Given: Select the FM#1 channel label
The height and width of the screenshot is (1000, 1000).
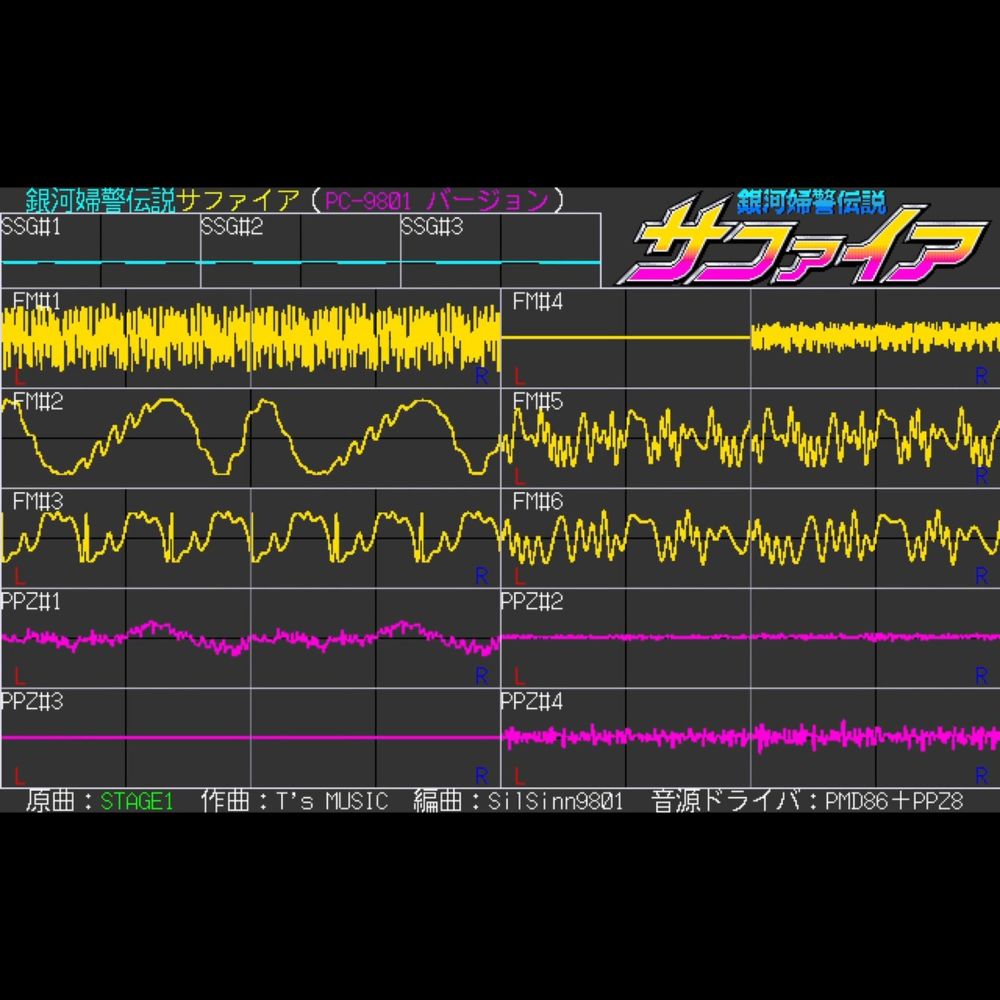Looking at the screenshot, I should 37,301.
